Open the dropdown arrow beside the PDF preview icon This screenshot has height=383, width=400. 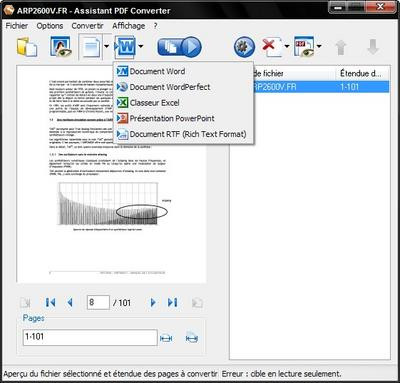click(x=319, y=46)
